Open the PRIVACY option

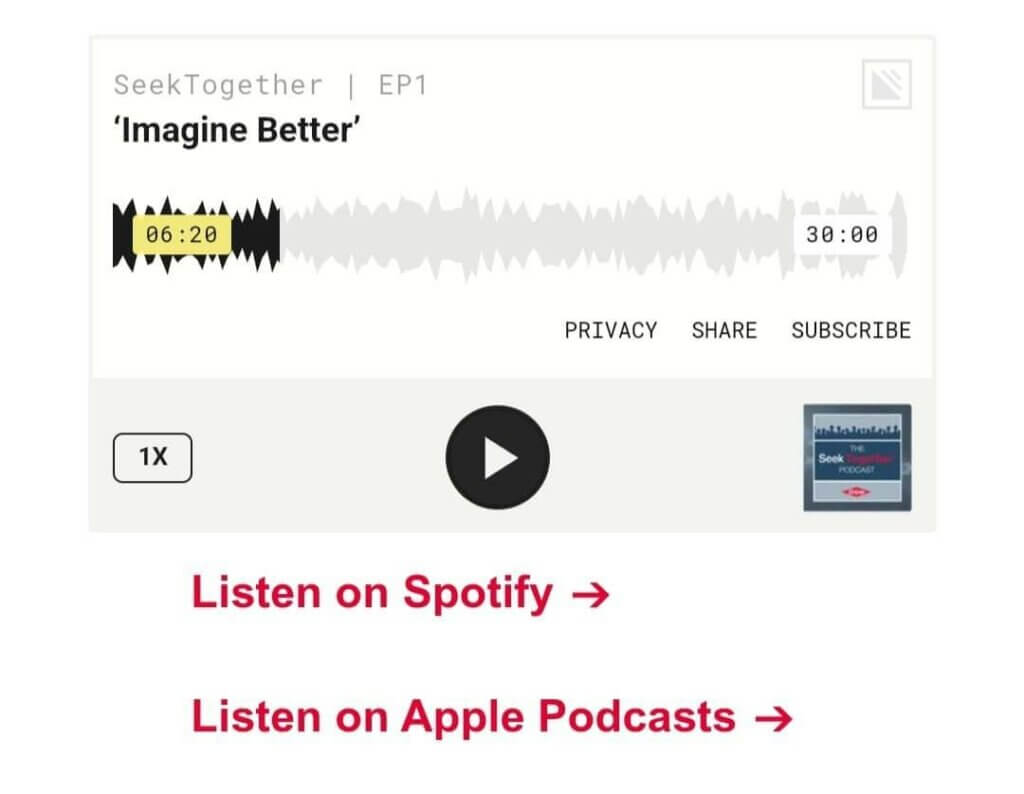pos(611,330)
